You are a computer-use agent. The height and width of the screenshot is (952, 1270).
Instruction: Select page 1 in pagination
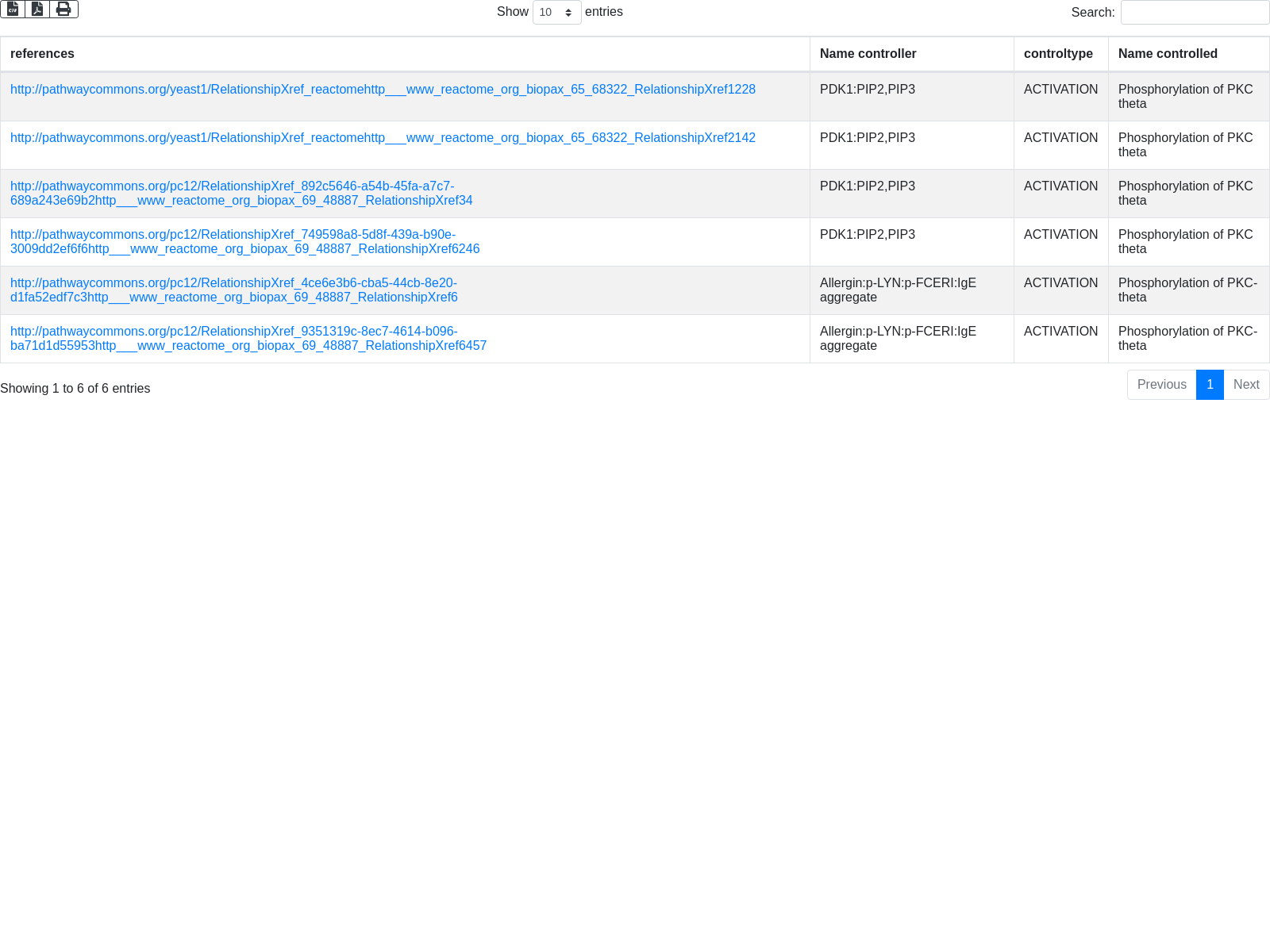coord(1210,385)
